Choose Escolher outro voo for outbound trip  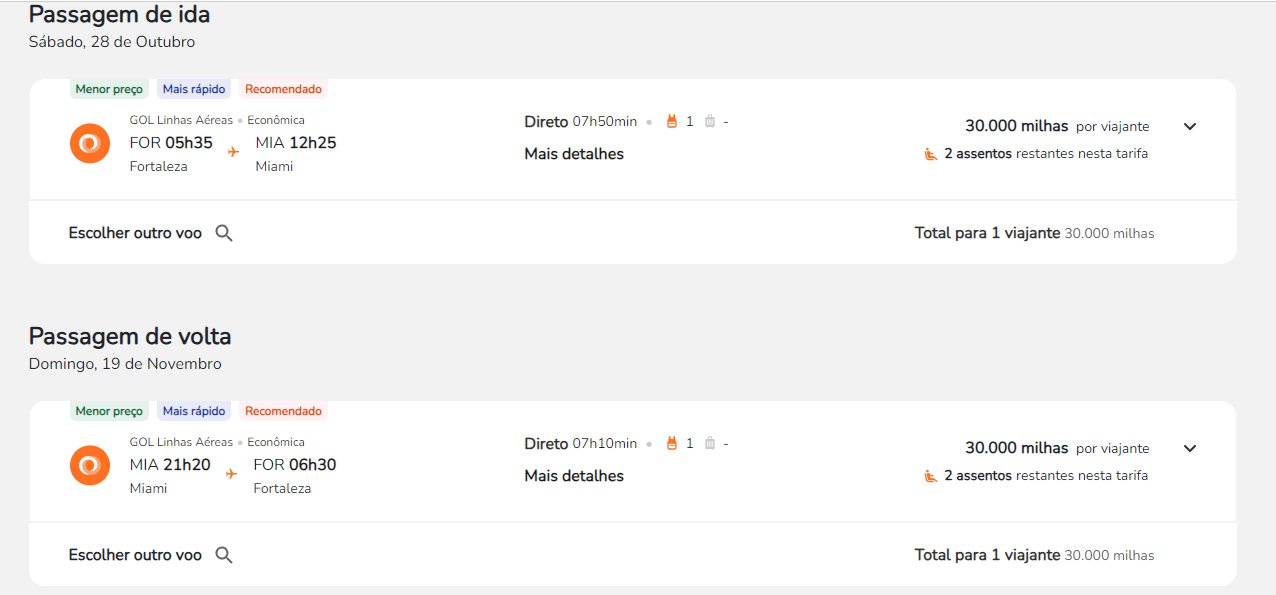[x=135, y=233]
